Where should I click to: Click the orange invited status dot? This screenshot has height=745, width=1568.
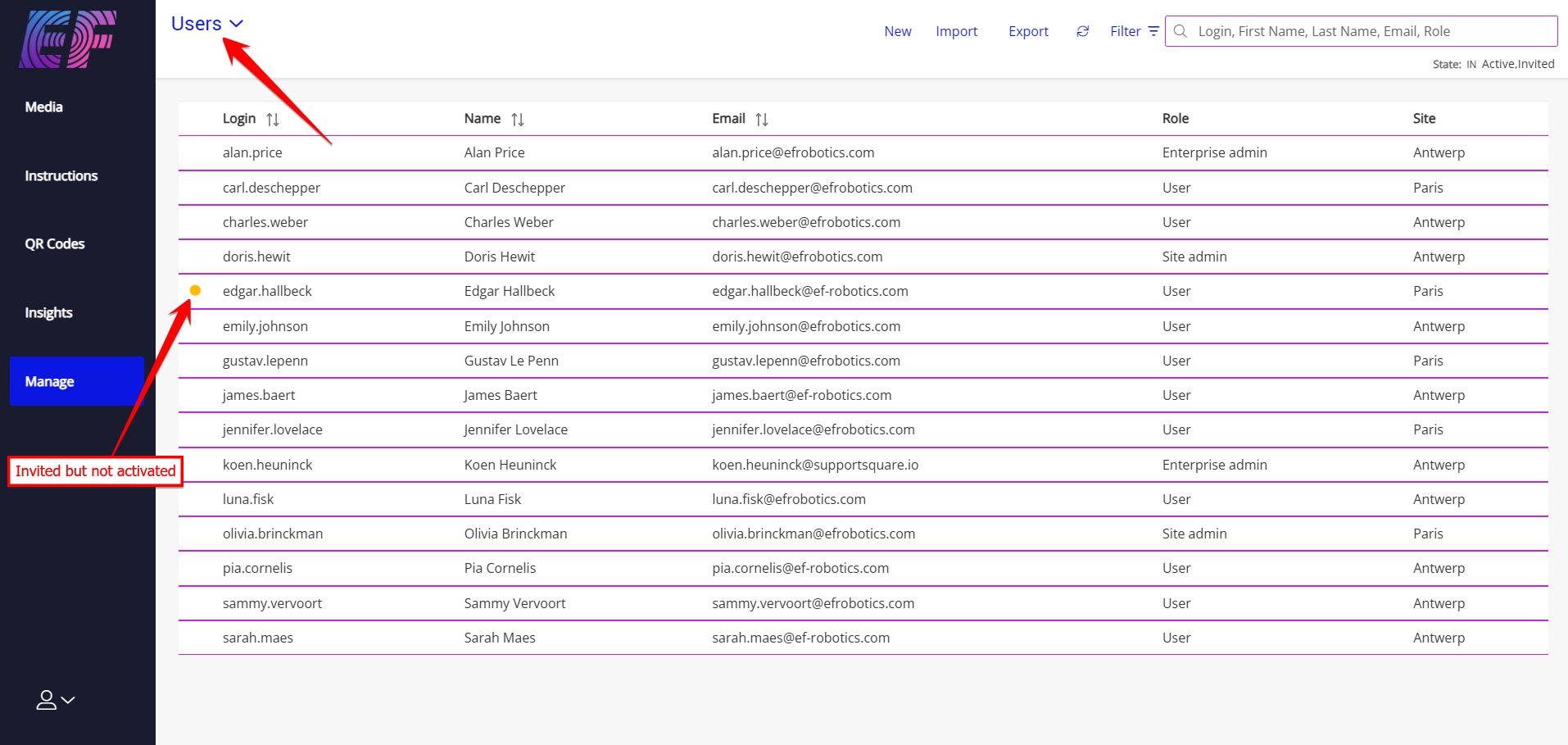(x=195, y=290)
